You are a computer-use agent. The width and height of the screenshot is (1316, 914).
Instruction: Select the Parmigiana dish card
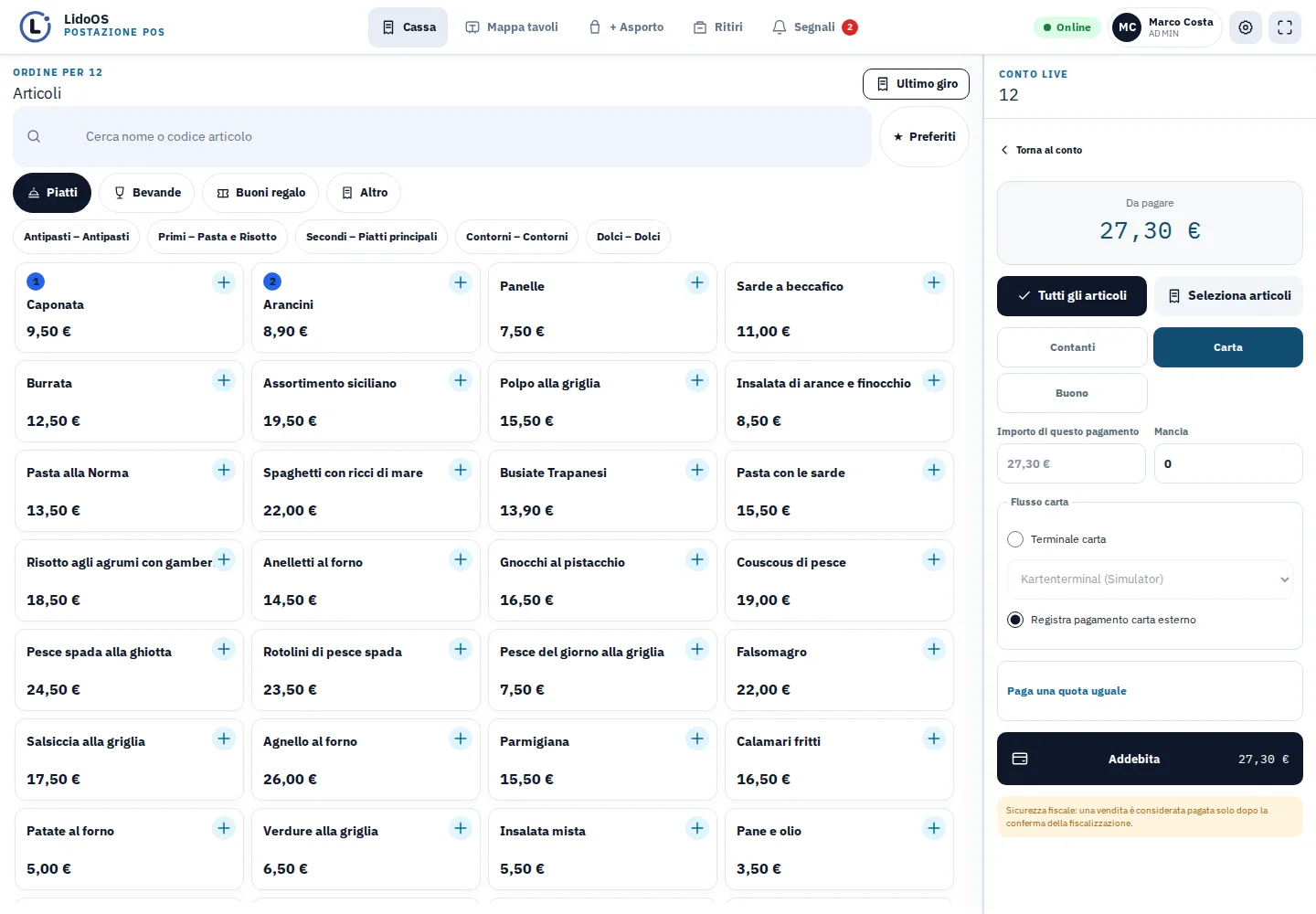tap(602, 760)
